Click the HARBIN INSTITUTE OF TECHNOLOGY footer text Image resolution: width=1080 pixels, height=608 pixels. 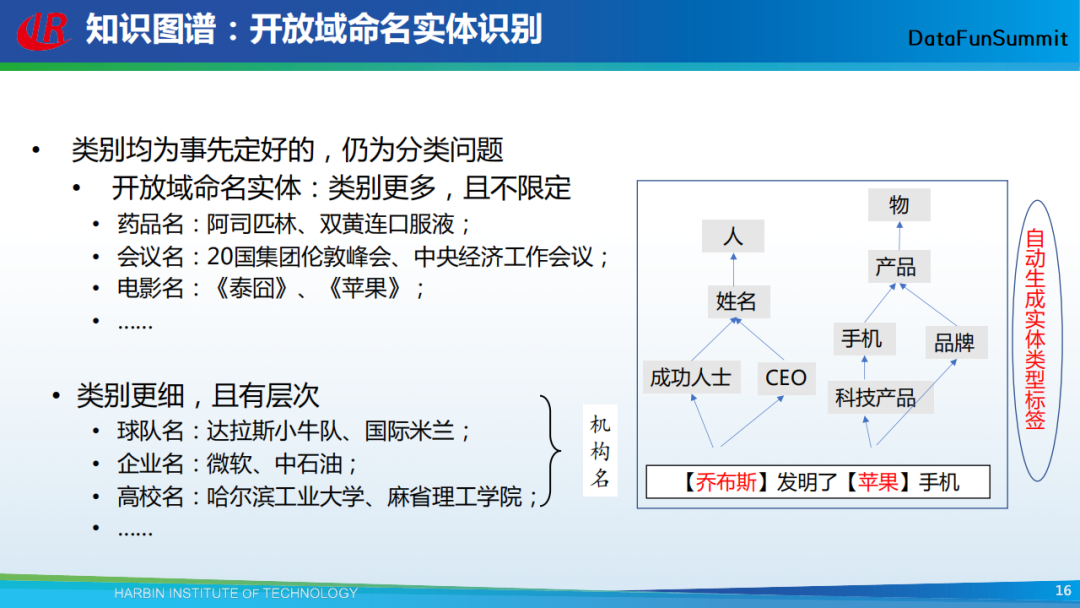[x=236, y=593]
